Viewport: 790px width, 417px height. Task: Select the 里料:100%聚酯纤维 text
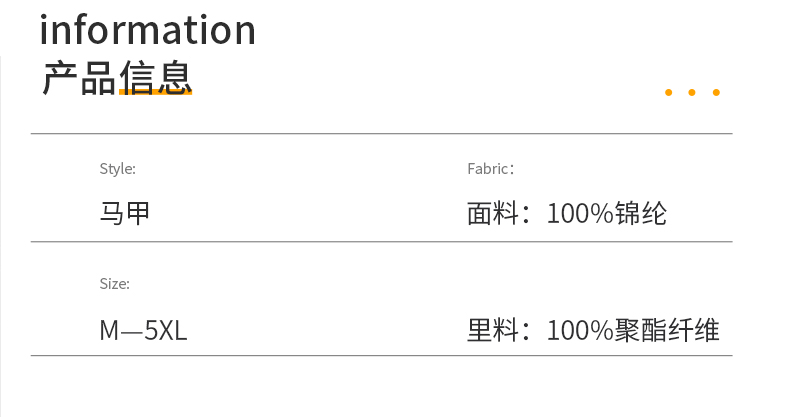[593, 331]
